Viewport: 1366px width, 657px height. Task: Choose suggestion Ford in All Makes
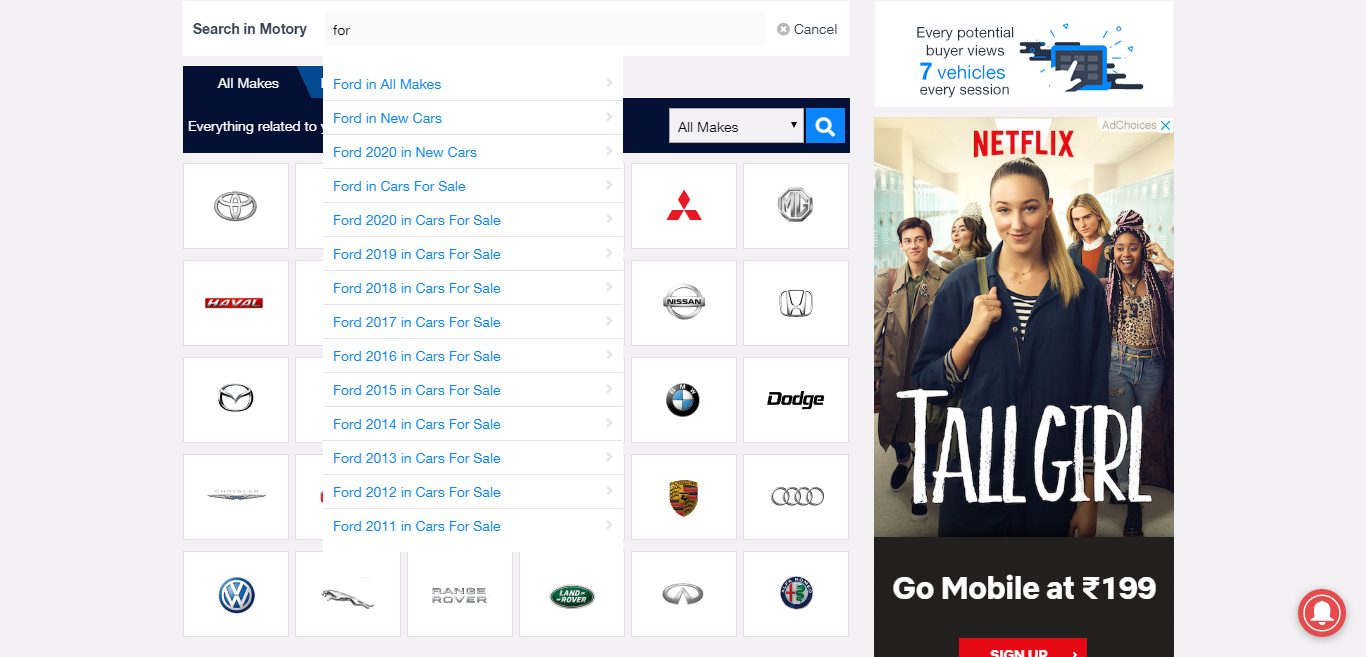click(x=473, y=84)
